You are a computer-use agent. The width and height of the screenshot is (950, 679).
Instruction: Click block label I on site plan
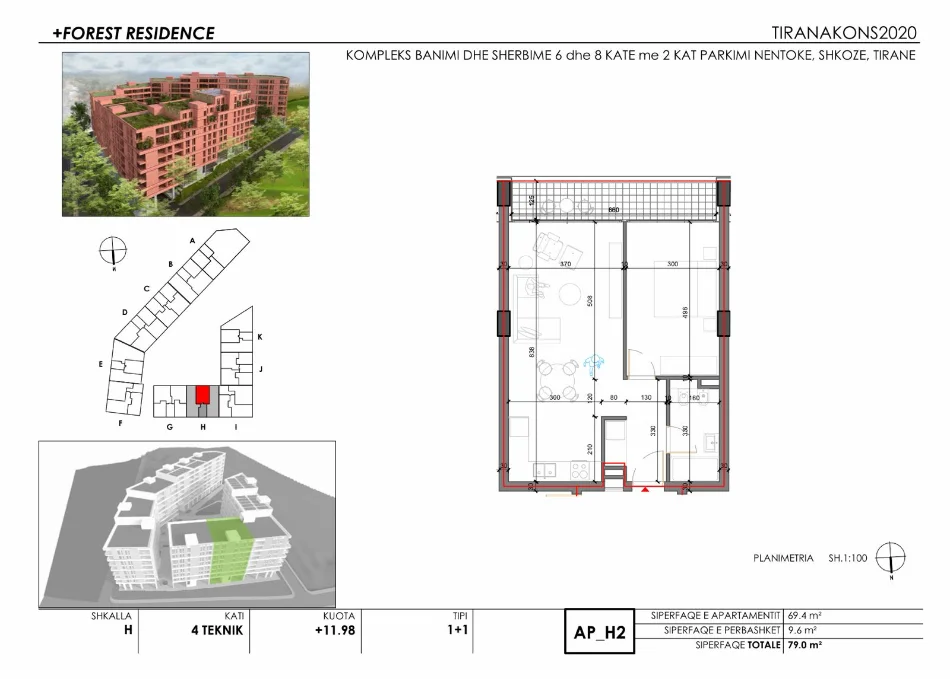tap(236, 426)
